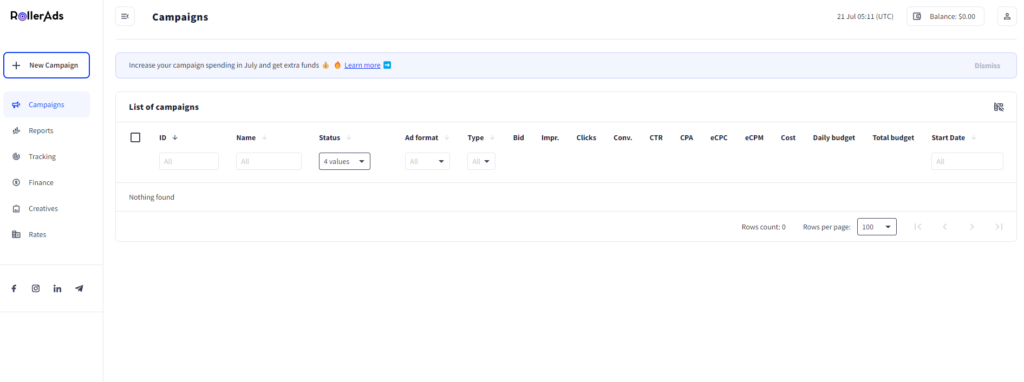
Task: Click the Daily budget column header
Action: [x=834, y=138]
